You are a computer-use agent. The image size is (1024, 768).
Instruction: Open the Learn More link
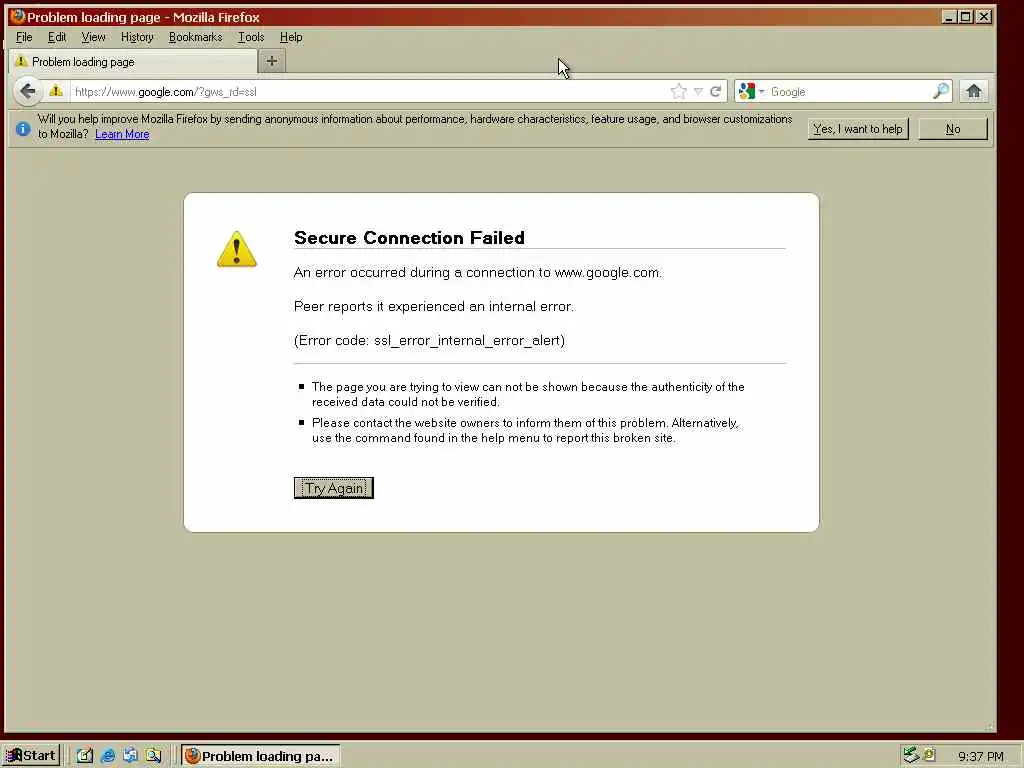pyautogui.click(x=122, y=135)
